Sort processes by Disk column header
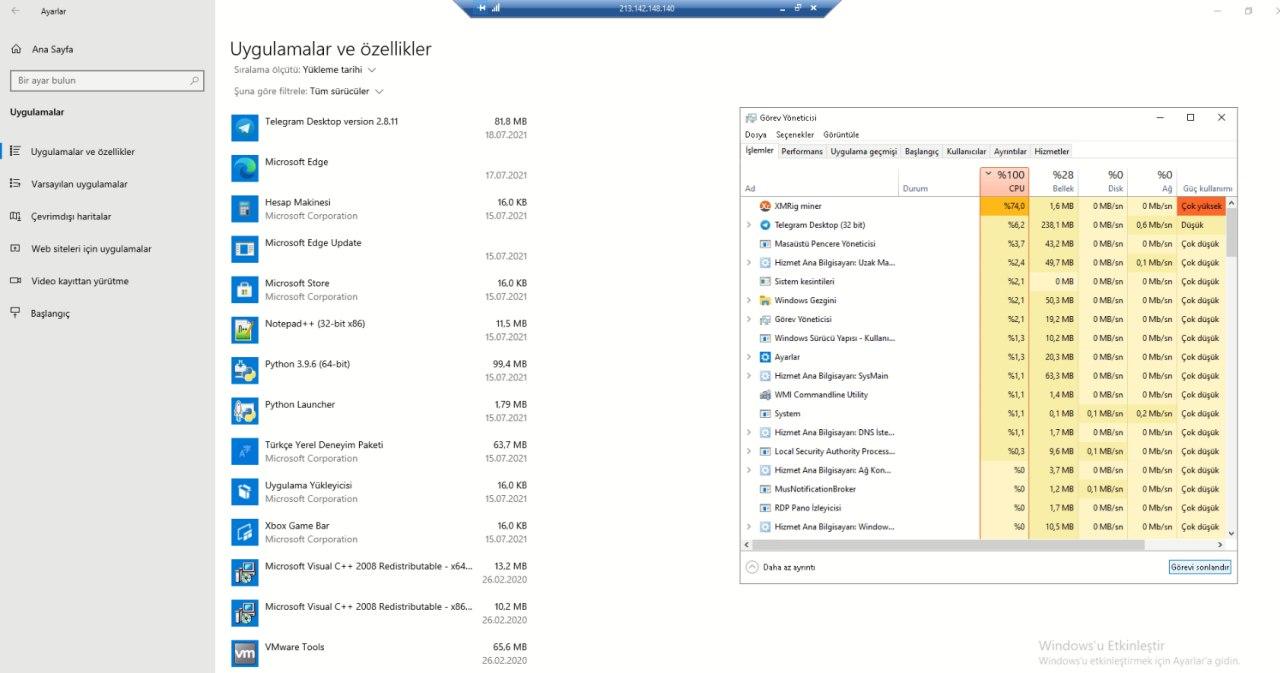This screenshot has width=1280, height=673. [x=1103, y=181]
